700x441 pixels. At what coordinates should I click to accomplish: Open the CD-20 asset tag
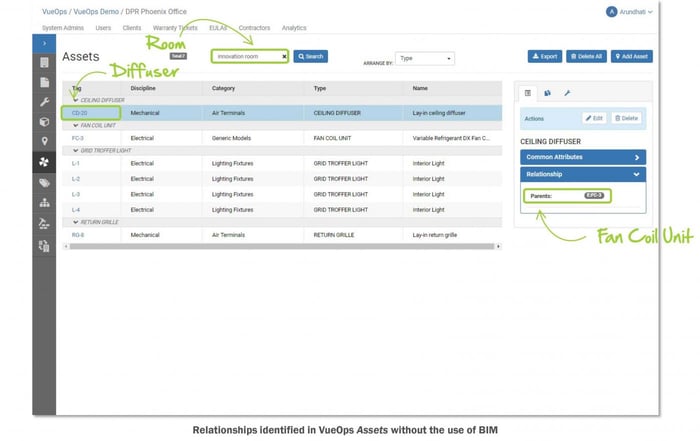click(x=79, y=113)
